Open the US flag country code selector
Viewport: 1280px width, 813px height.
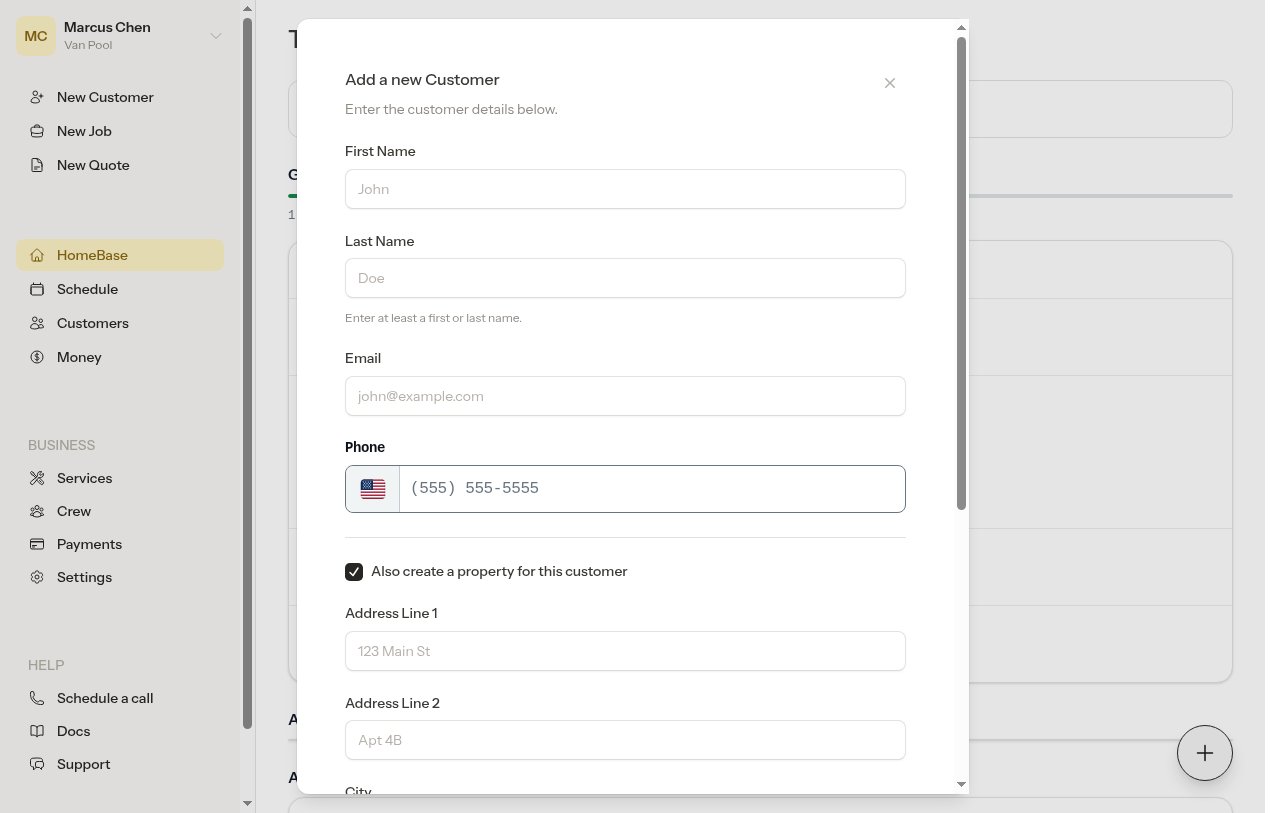tap(373, 489)
